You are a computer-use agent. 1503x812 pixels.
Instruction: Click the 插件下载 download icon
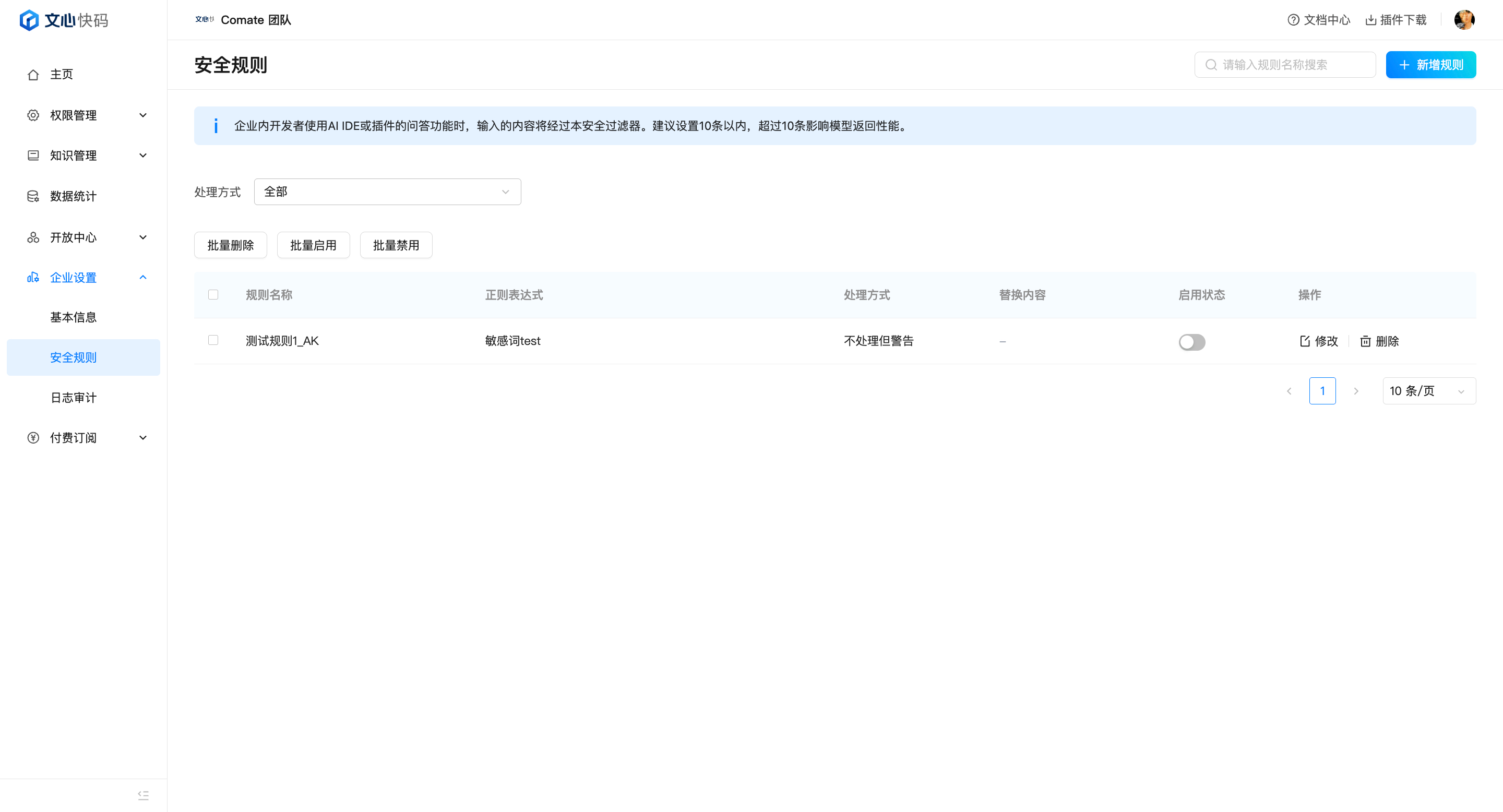[x=1370, y=20]
